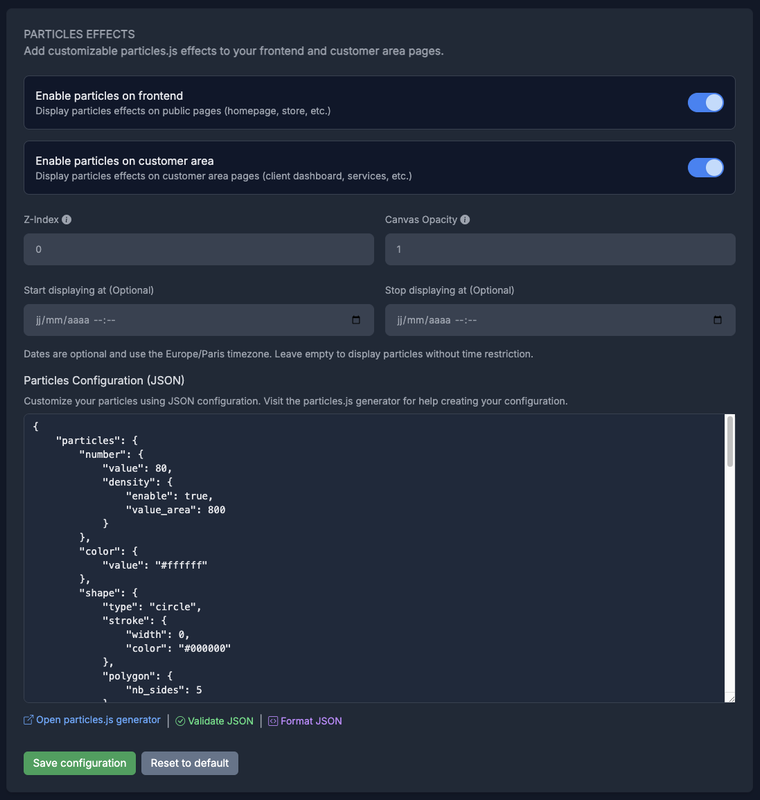Screen dimensions: 760x800
Task: Click the Canvas Opacity info icon
Action: click(x=465, y=220)
